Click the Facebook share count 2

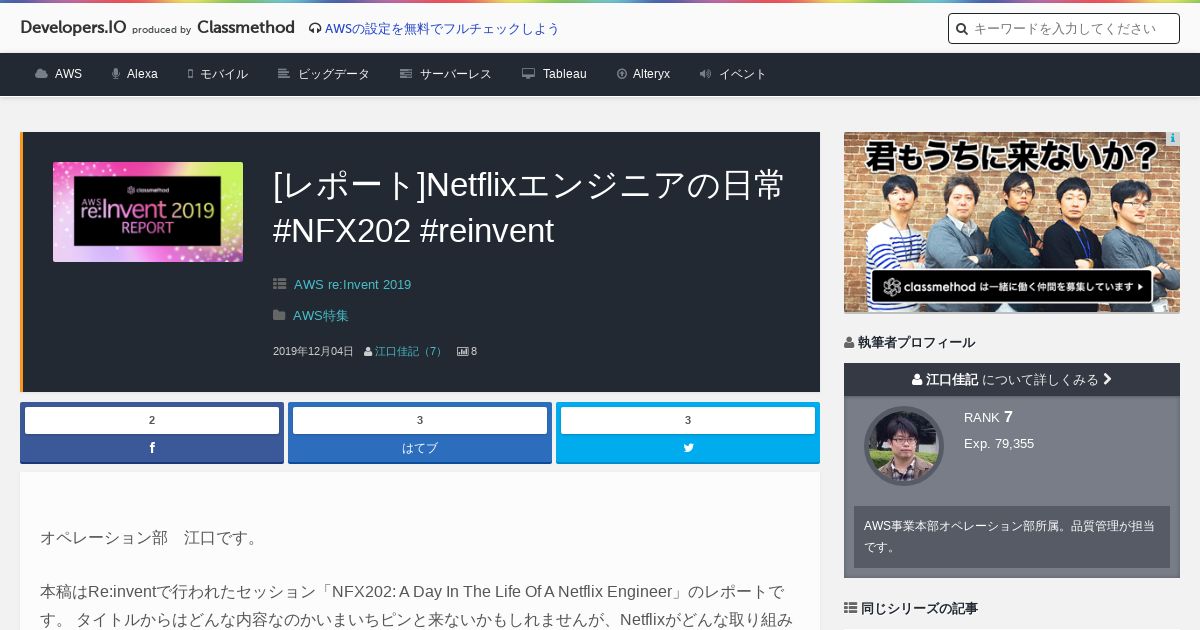[152, 420]
